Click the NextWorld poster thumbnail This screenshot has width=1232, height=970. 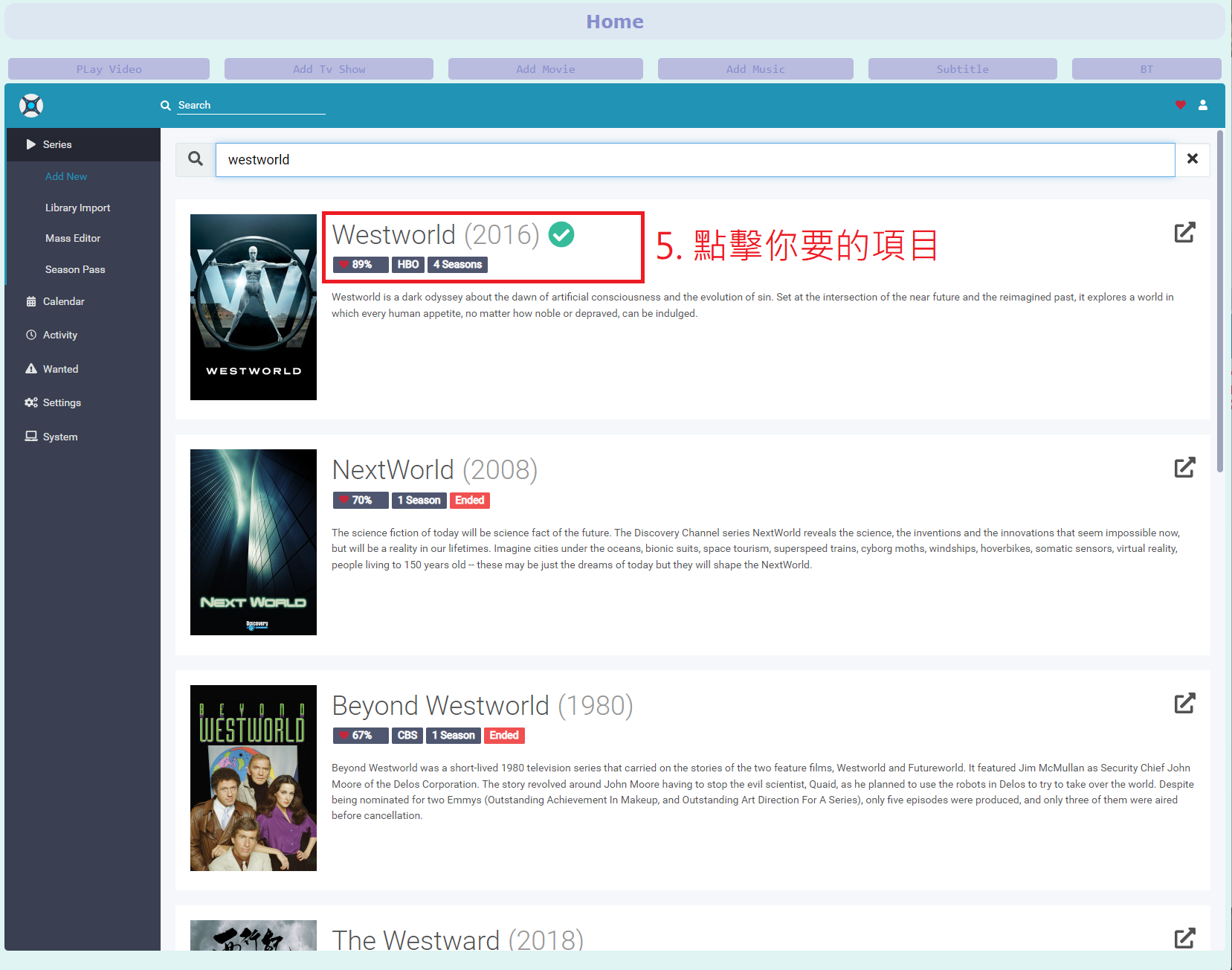pyautogui.click(x=254, y=542)
